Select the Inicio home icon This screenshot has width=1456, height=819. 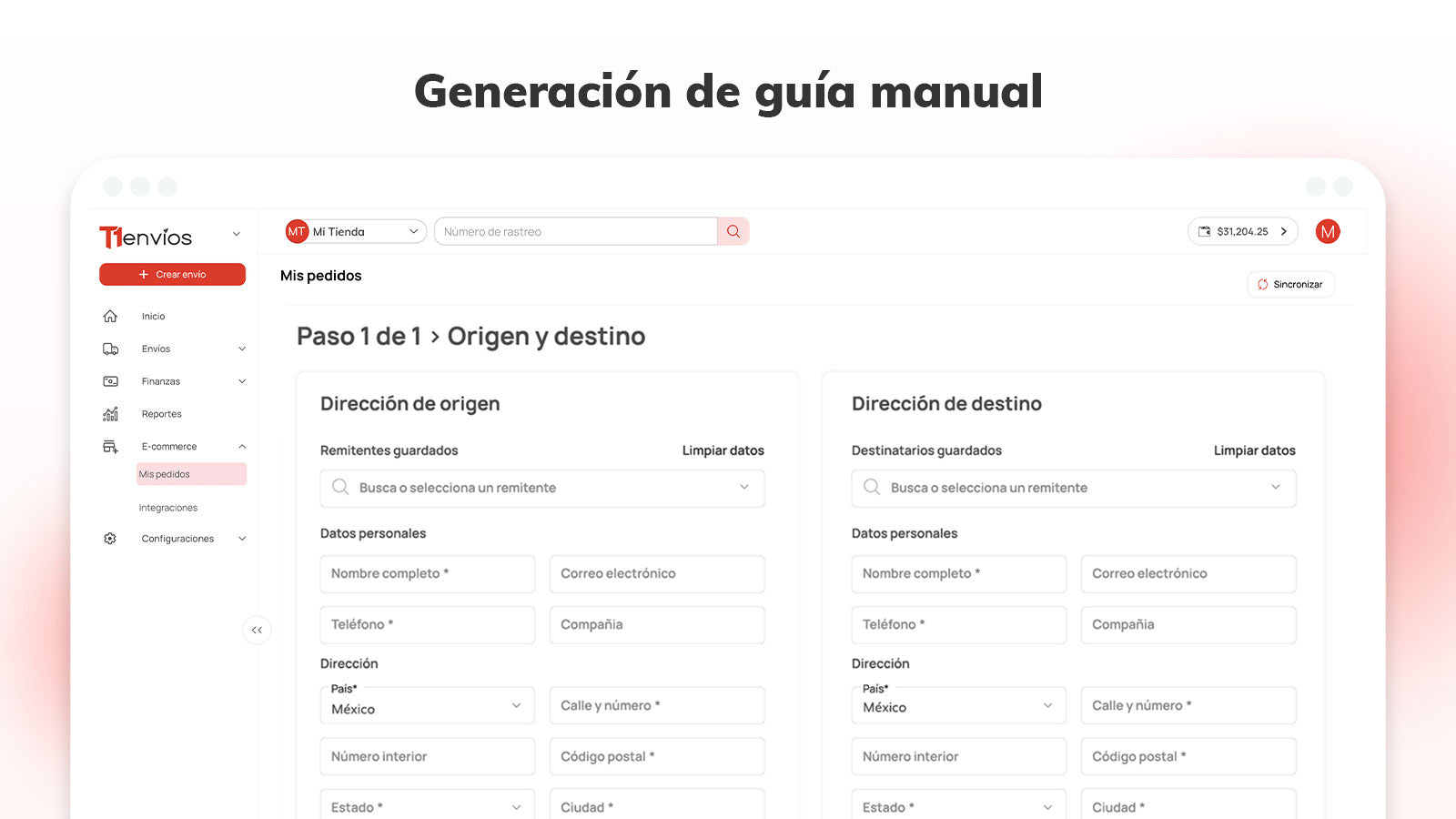pos(110,316)
